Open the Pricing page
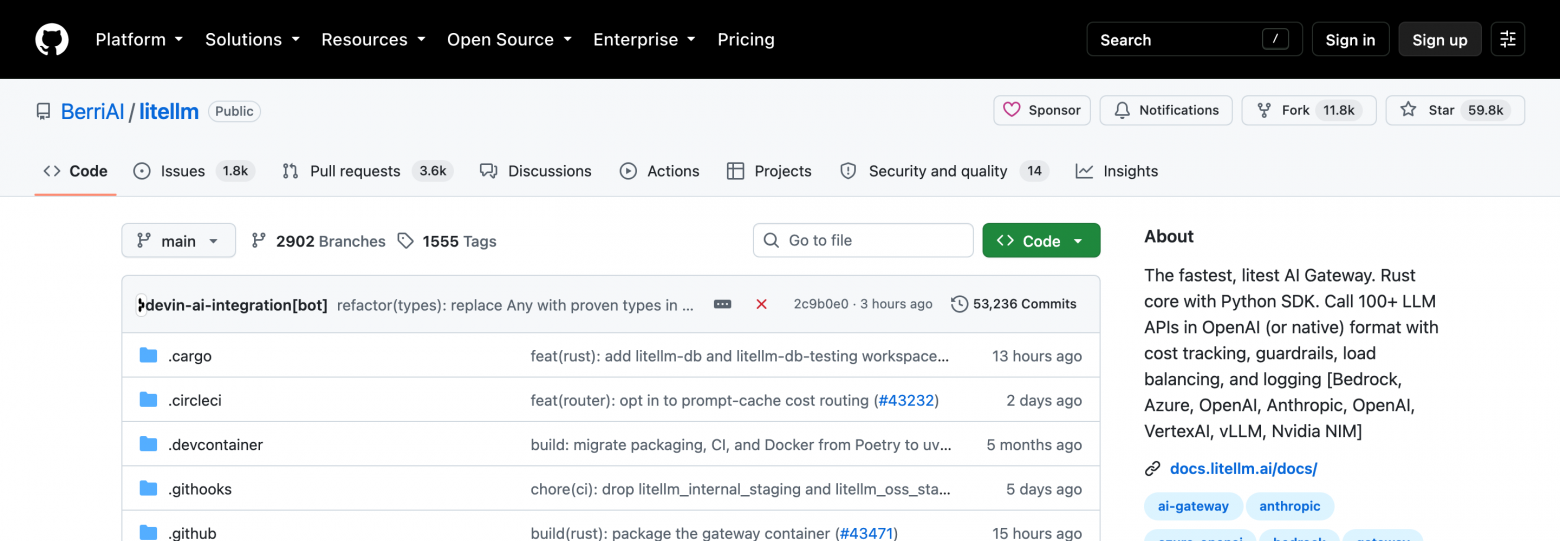 [x=746, y=40]
